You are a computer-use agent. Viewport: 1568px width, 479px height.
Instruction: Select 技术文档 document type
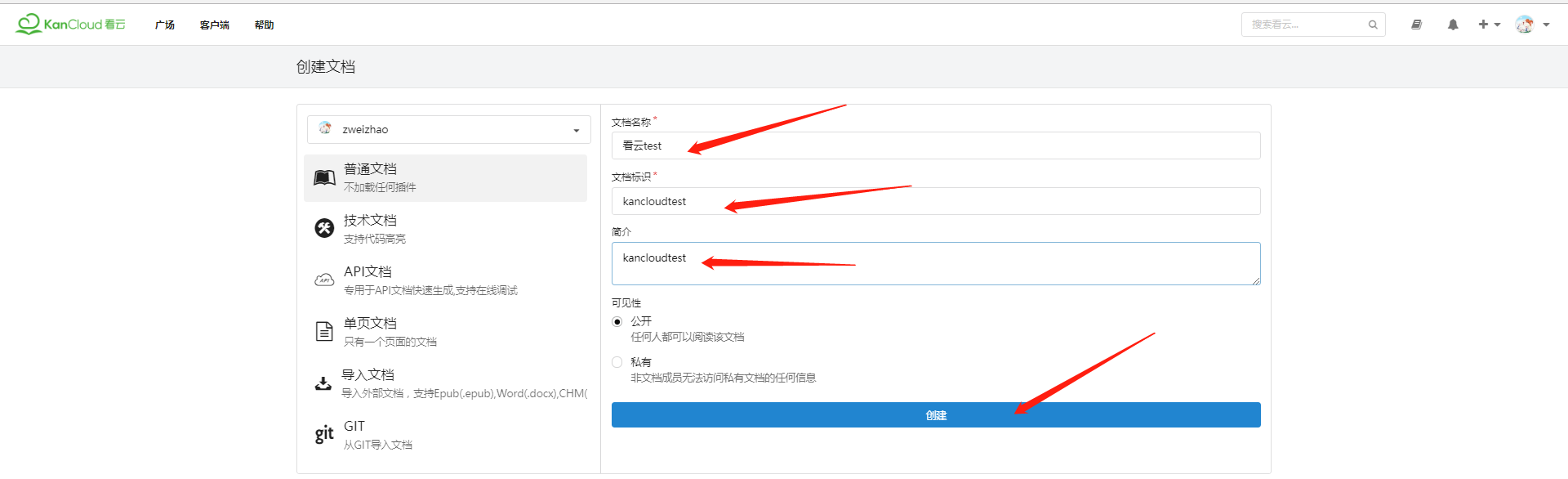(446, 229)
